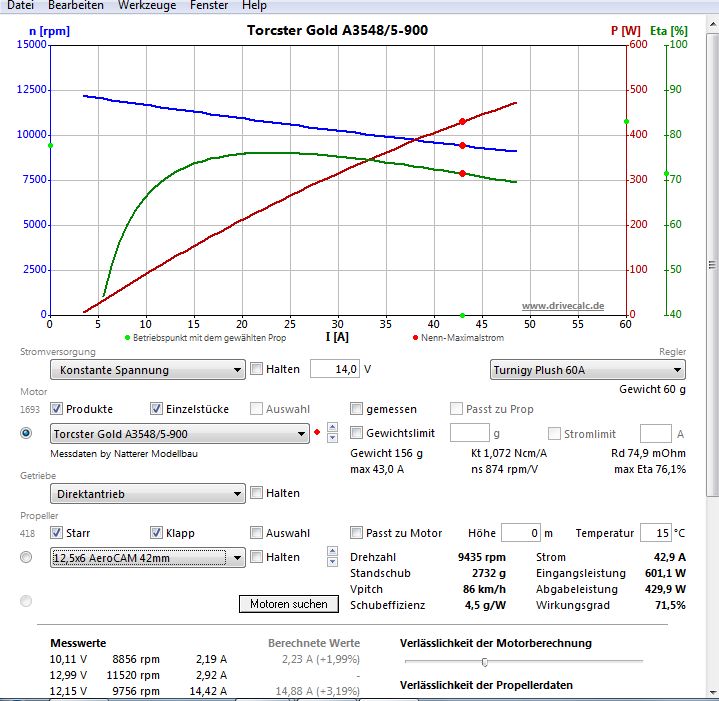This screenshot has width=719, height=701.
Task: Click the Standschub value 2732 g
Action: click(489, 573)
